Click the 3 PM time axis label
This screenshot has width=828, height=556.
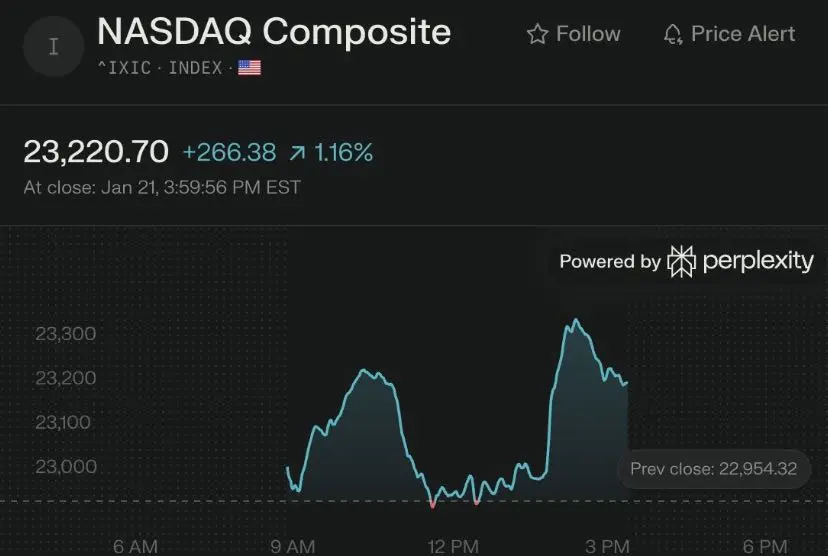coord(608,546)
